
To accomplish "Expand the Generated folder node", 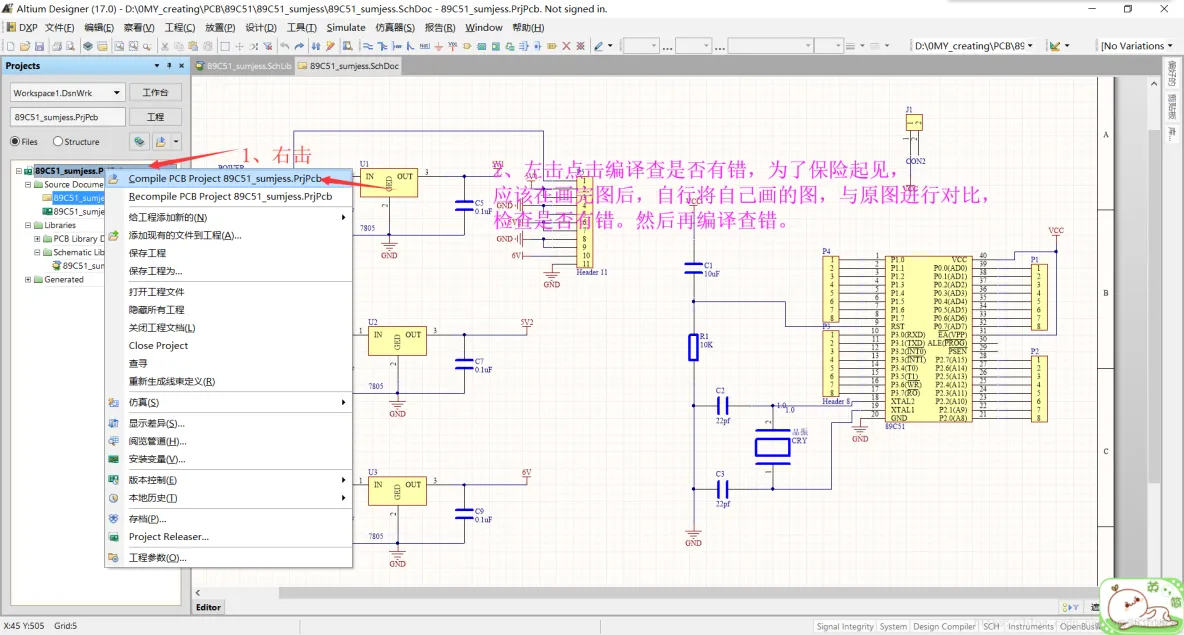I will (x=28, y=279).
